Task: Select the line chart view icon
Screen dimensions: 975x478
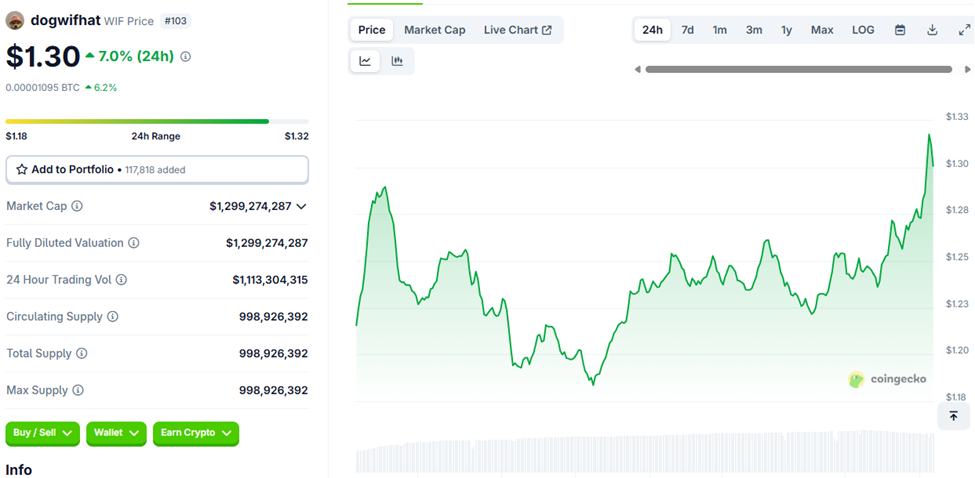Action: 365,61
